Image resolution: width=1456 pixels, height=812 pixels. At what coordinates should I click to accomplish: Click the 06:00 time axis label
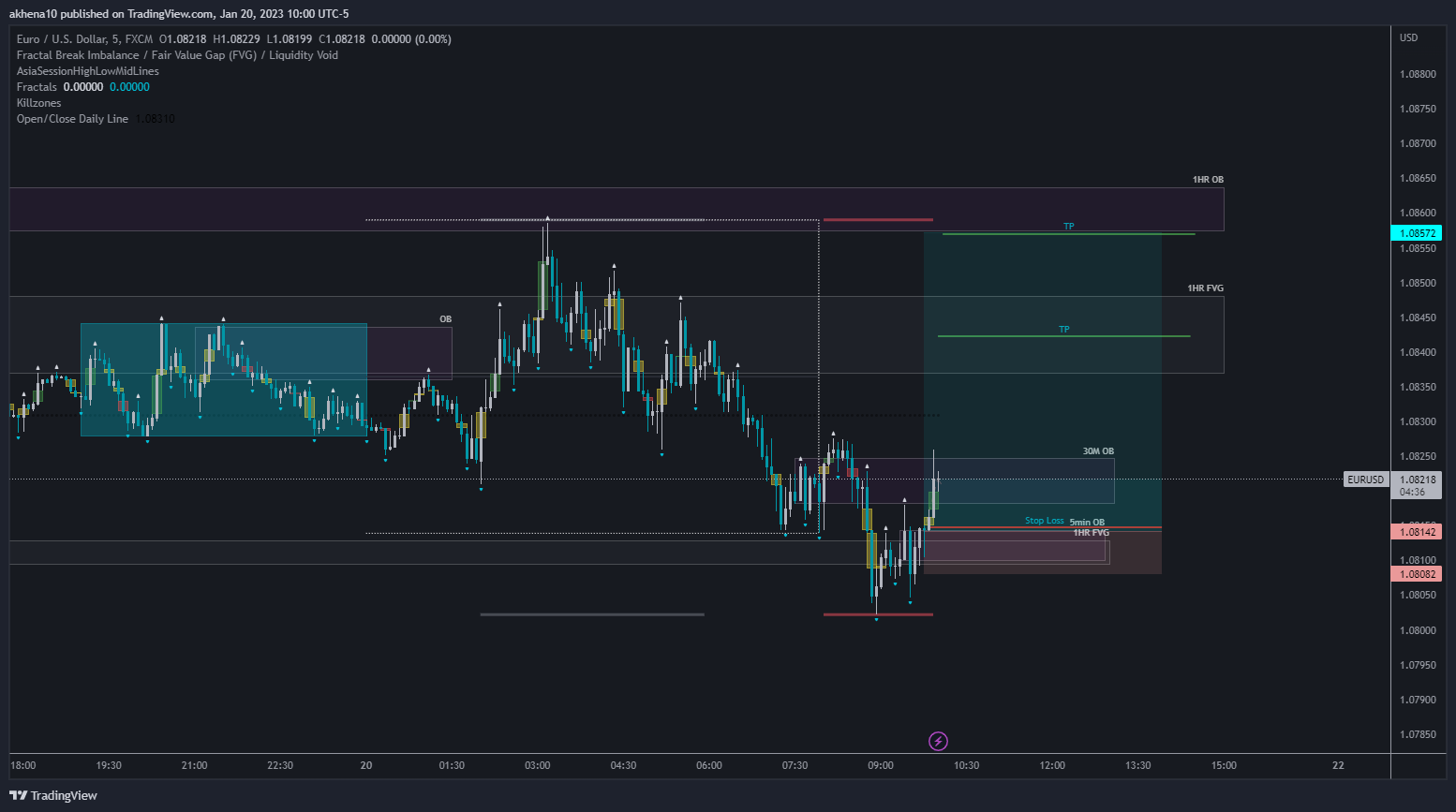[709, 765]
